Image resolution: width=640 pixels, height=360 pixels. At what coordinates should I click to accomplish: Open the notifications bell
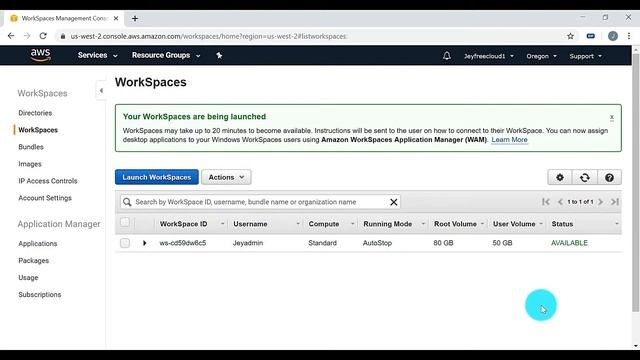[447, 56]
